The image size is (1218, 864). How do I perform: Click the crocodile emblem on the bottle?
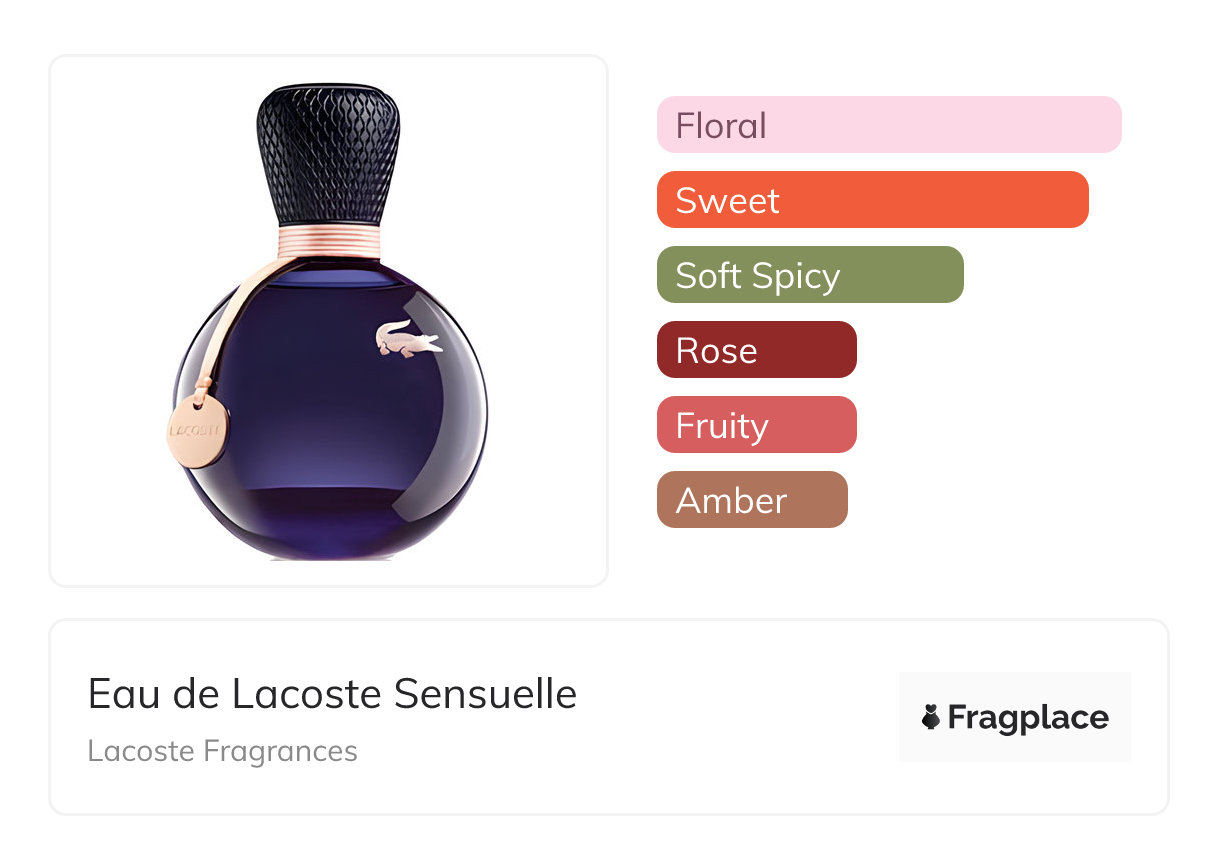coord(408,339)
